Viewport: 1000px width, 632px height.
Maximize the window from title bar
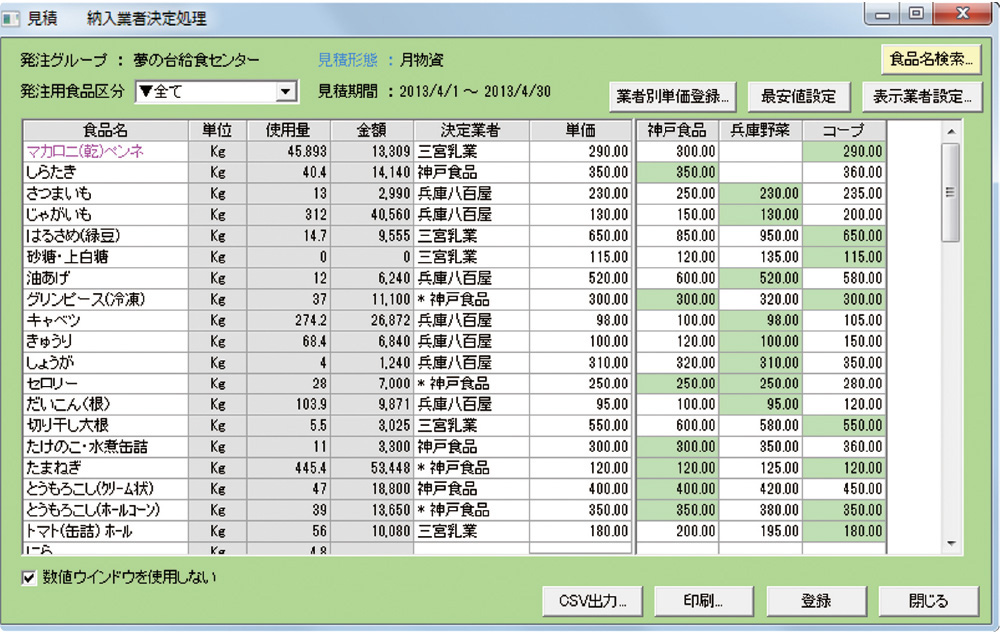coord(915,15)
